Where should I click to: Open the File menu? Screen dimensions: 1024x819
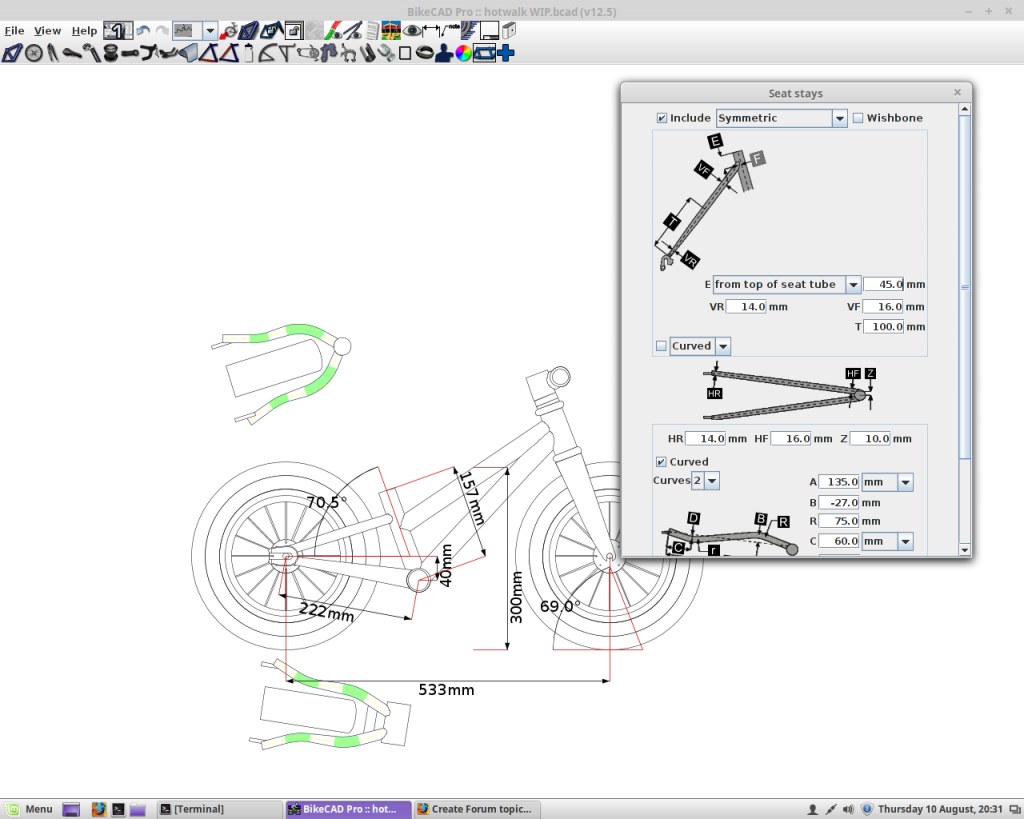(x=14, y=31)
